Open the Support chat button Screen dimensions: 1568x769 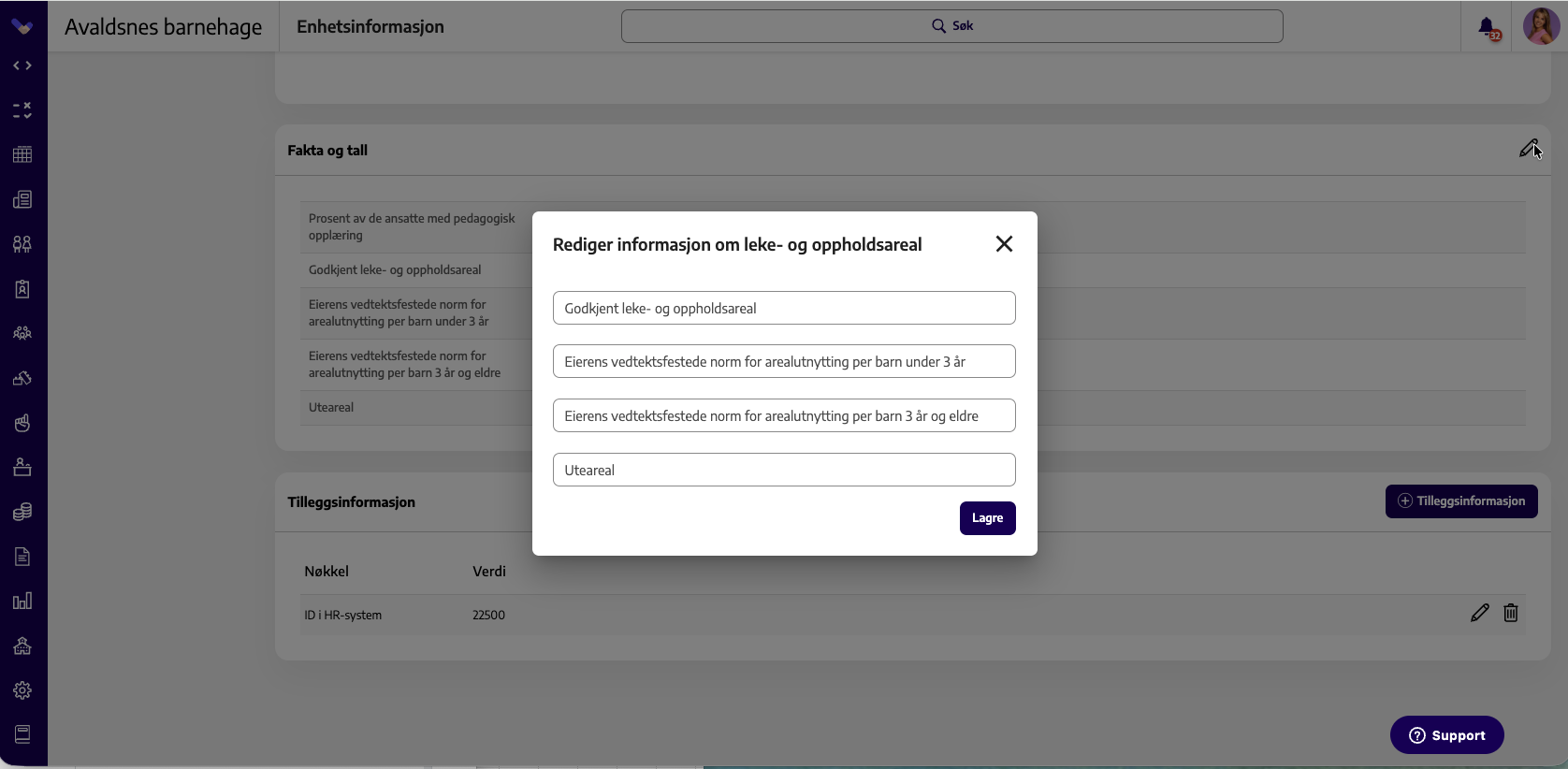(x=1446, y=735)
